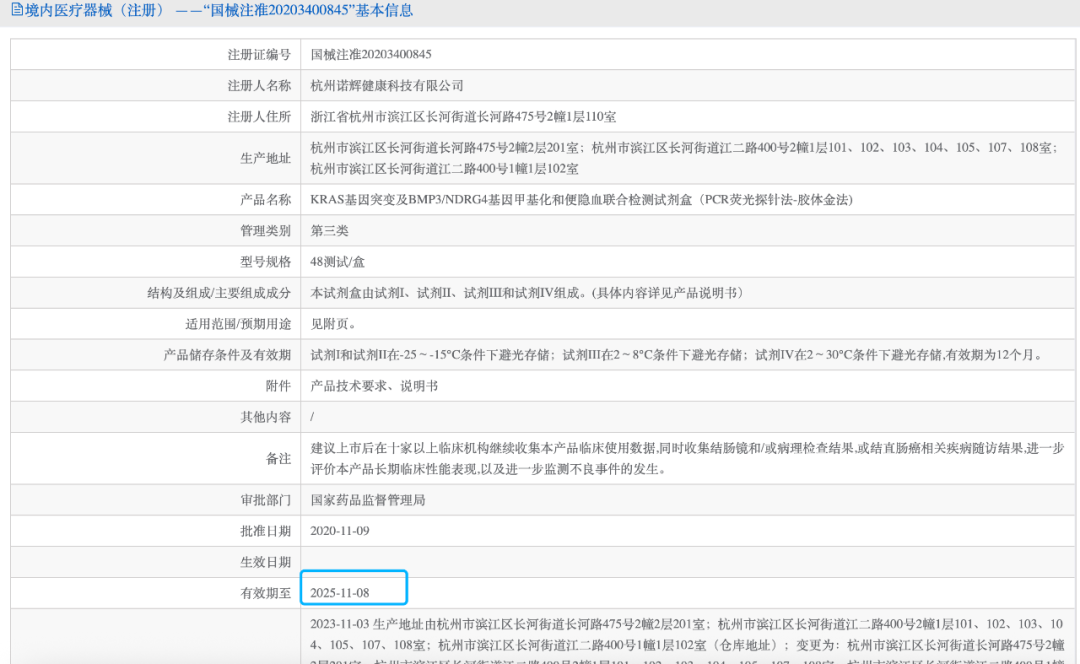The image size is (1080, 664).
Task: Select approval date 2020-11-09
Action: pyautogui.click(x=340, y=531)
